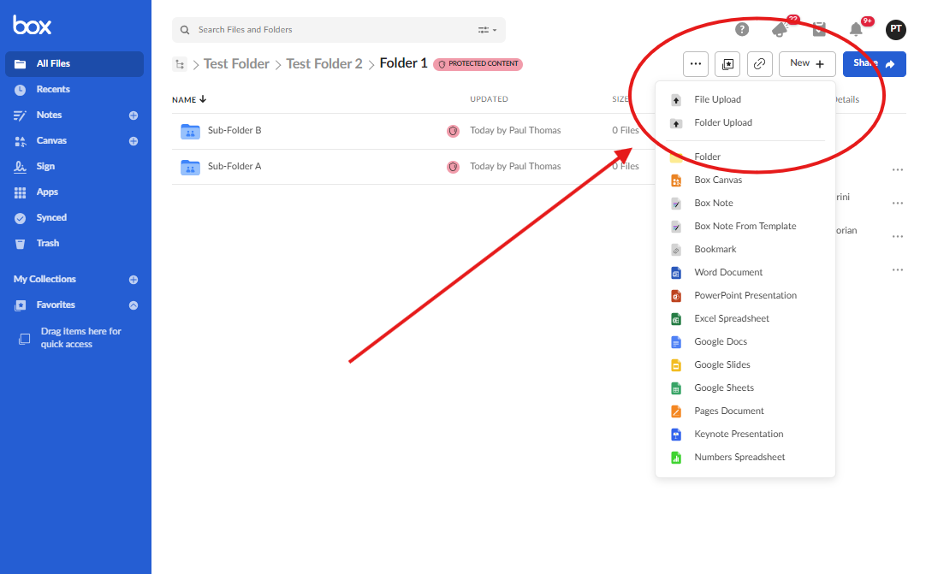Choose Folder Upload from New menu

pos(745,123)
